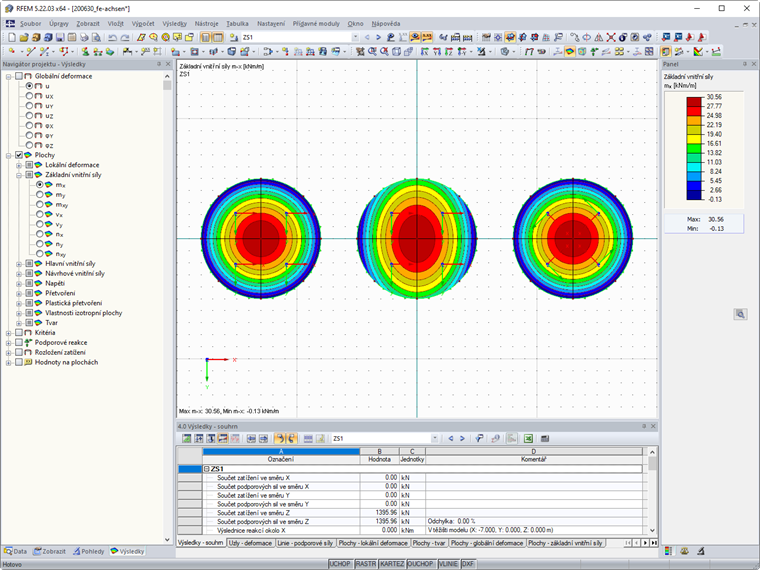The image size is (760, 570).
Task: Click the next arrow in the results table toolbar
Action: coord(462,439)
